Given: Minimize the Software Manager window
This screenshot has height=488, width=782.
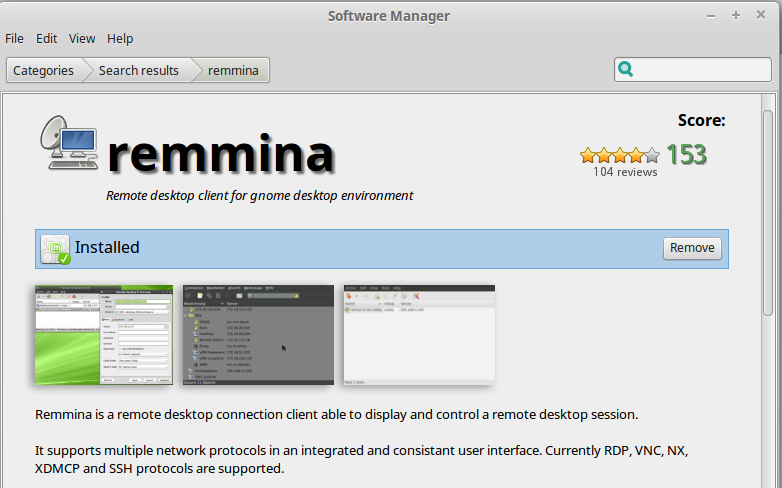Looking at the screenshot, I should pos(711,15).
